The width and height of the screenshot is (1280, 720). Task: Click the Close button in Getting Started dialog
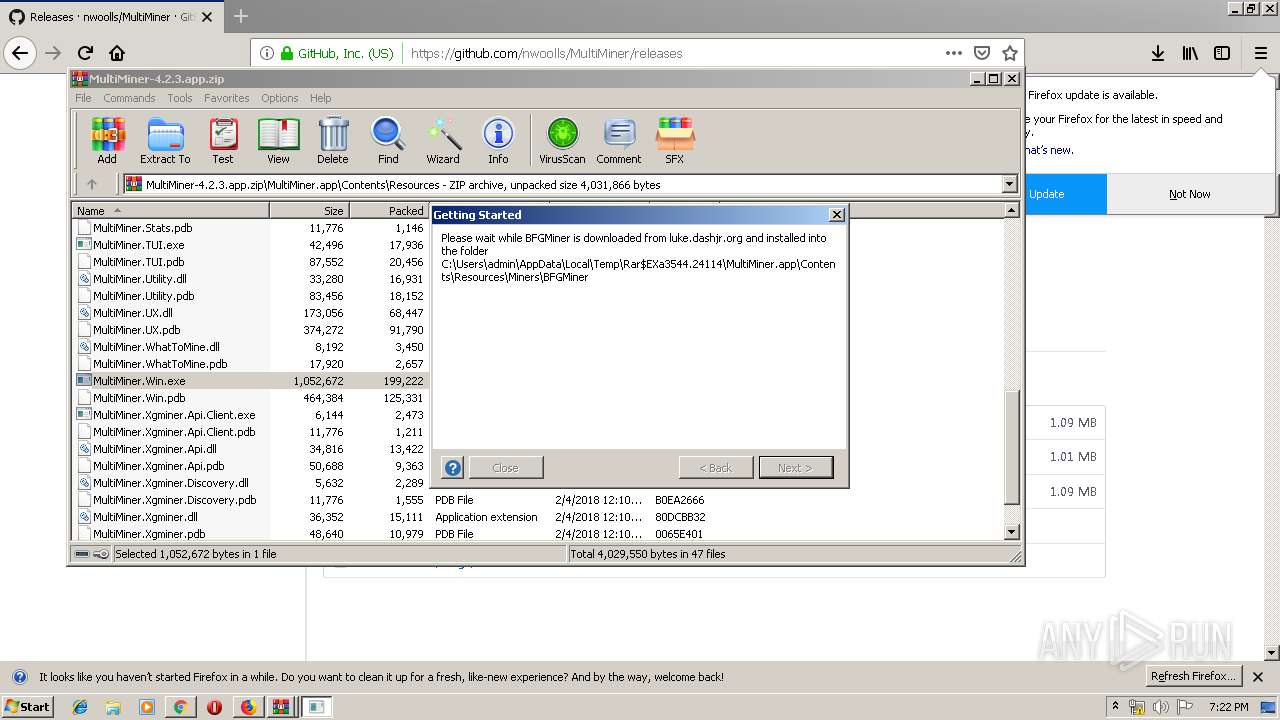tap(506, 467)
